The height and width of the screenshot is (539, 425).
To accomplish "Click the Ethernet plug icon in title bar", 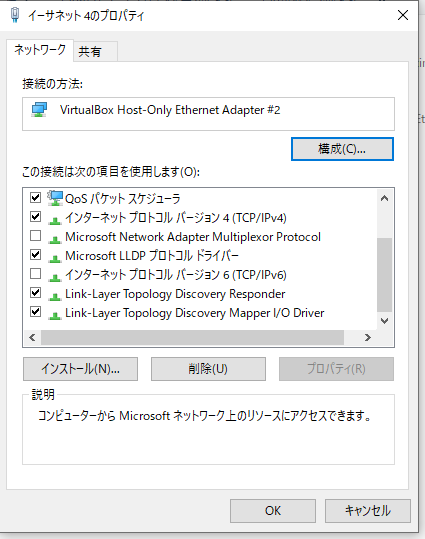I will pyautogui.click(x=15, y=15).
